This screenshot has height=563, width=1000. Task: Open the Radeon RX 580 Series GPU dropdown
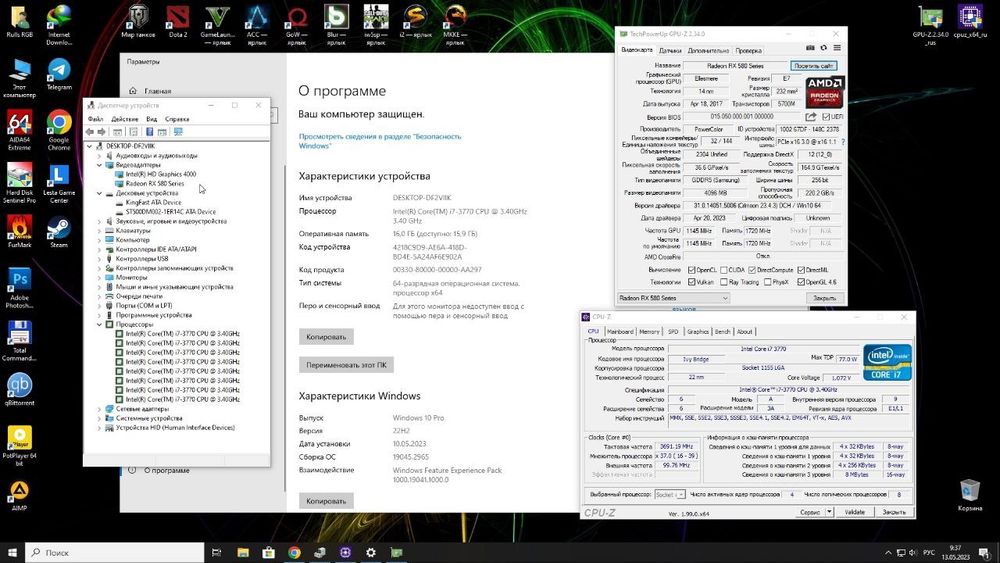pos(673,298)
